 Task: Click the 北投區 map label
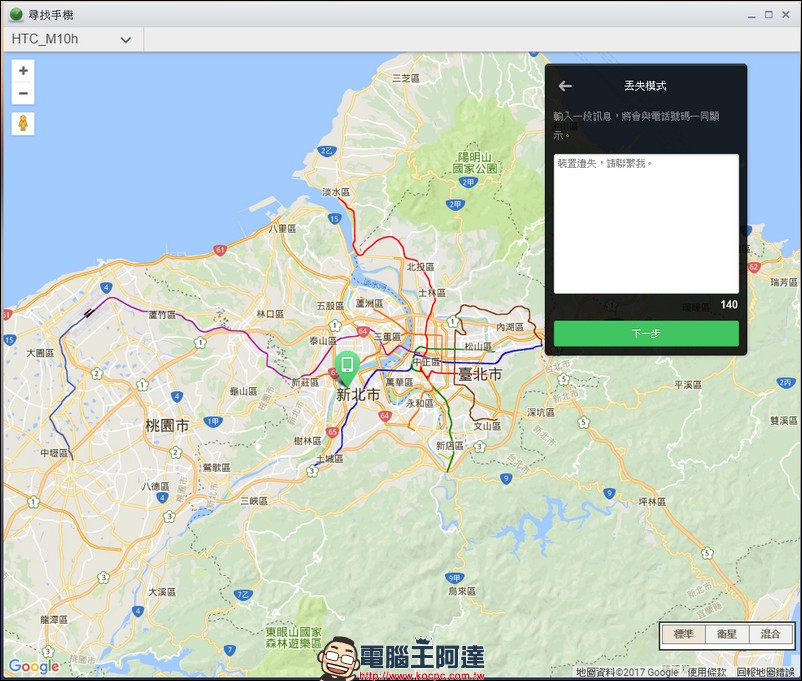420,267
